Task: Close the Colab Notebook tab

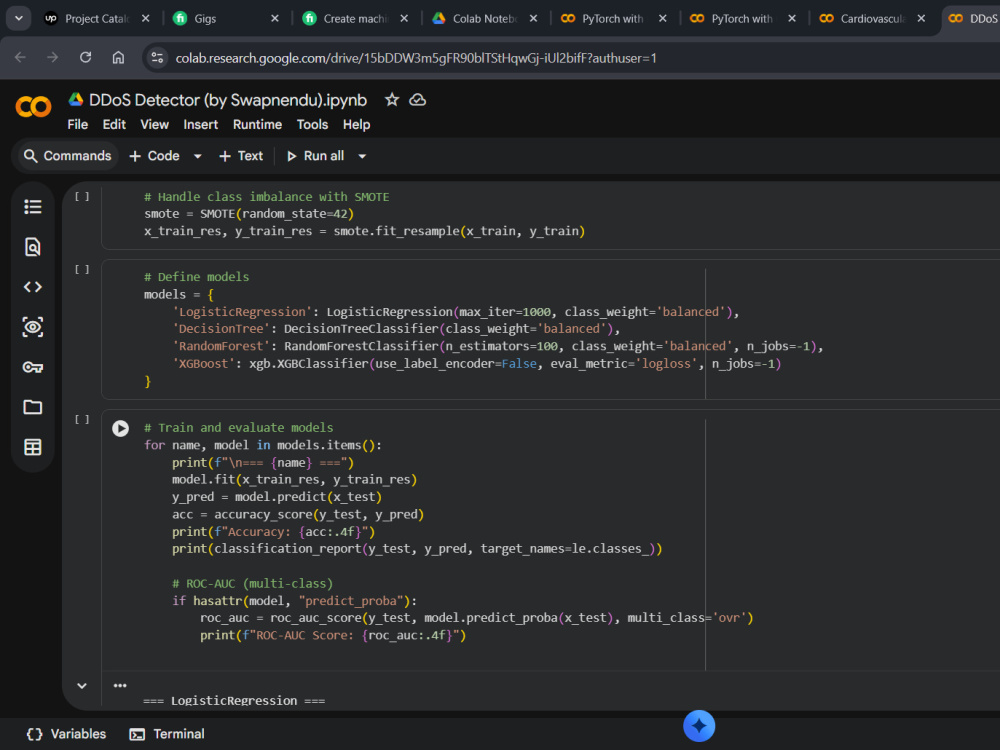Action: point(533,18)
